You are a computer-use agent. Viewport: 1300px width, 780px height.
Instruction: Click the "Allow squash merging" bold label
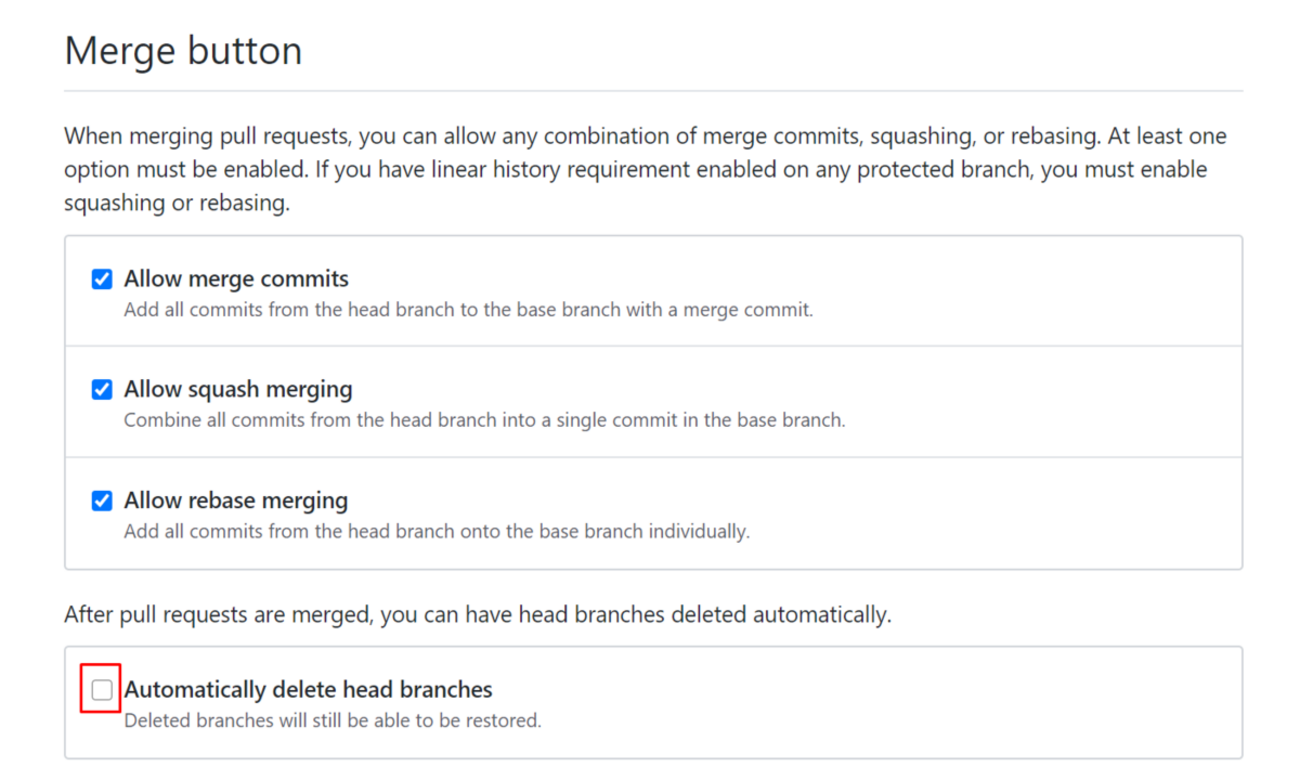(x=238, y=389)
